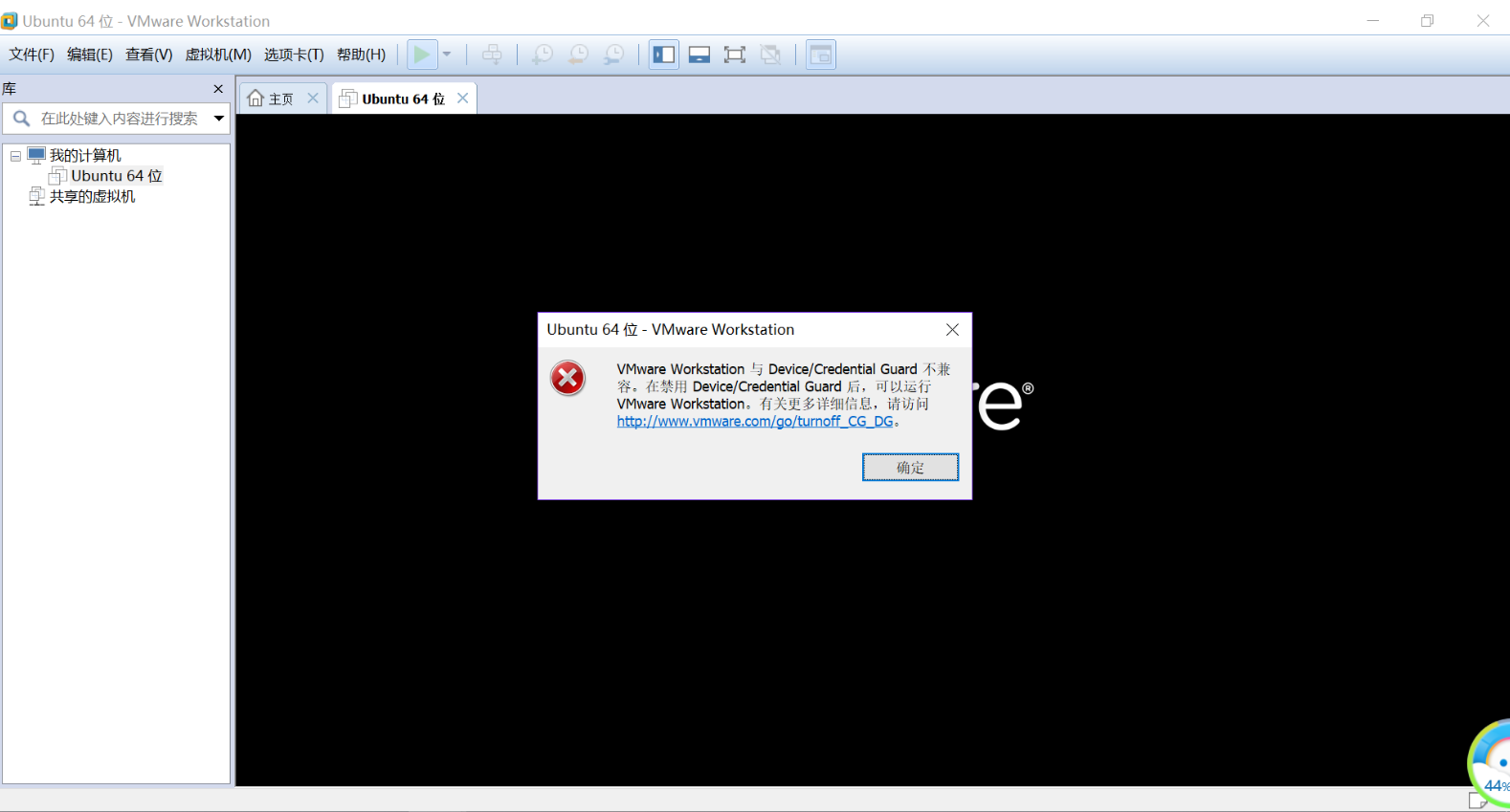Open the library search dropdown arrow
Viewport: 1510px width, 812px height.
click(x=219, y=119)
